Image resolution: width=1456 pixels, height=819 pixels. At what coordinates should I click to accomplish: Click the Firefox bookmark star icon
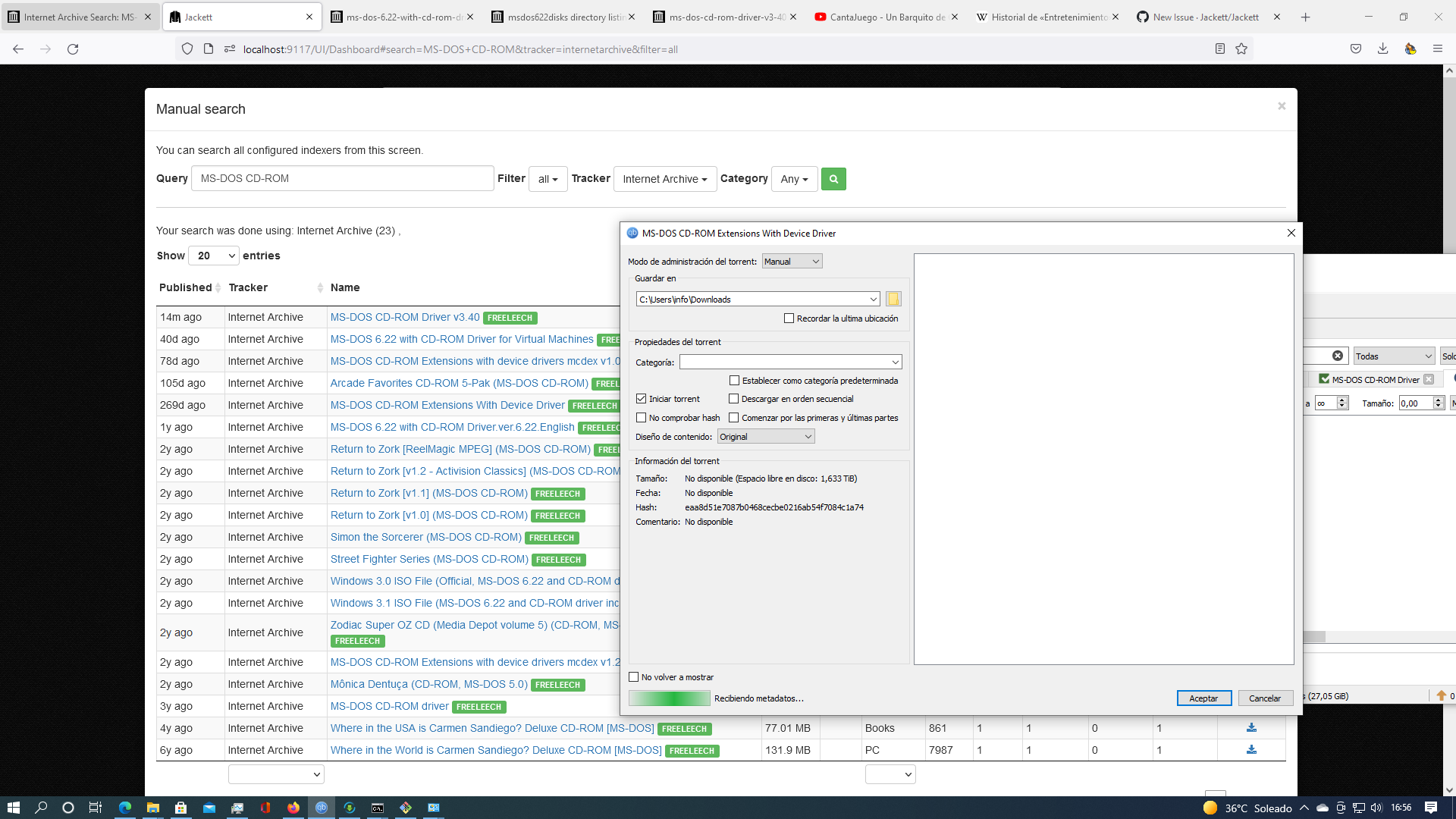[x=1241, y=49]
